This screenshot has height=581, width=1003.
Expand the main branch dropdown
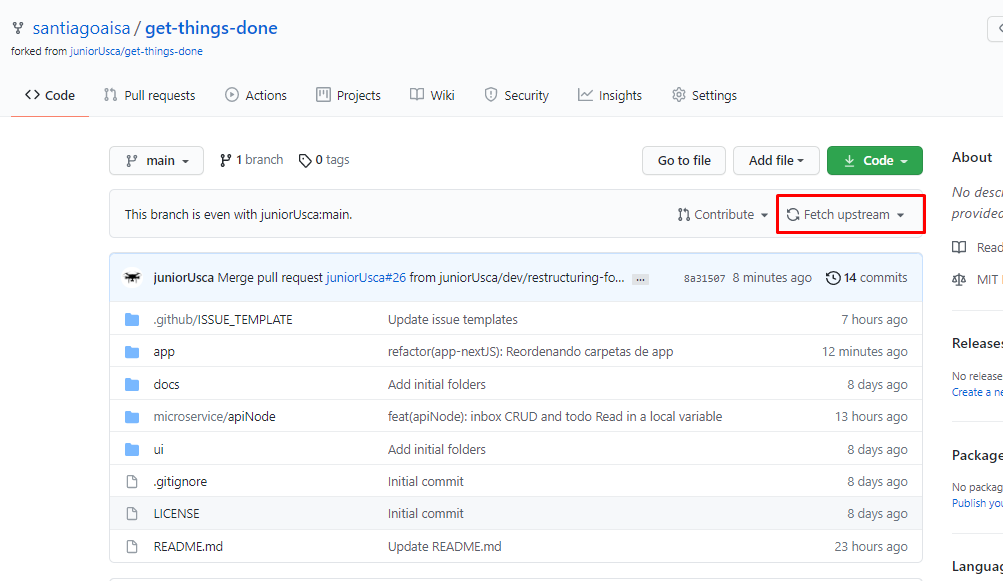point(157,161)
